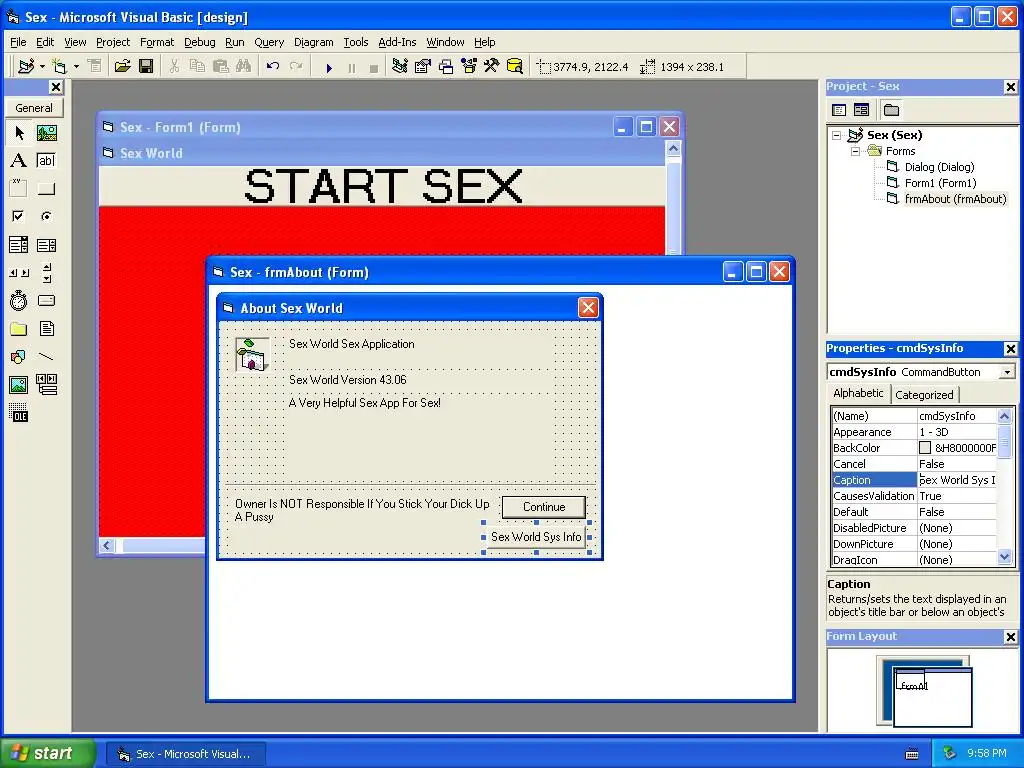Select the Pointer tool in the toolbox
Screen dimensions: 1024x768
point(19,133)
